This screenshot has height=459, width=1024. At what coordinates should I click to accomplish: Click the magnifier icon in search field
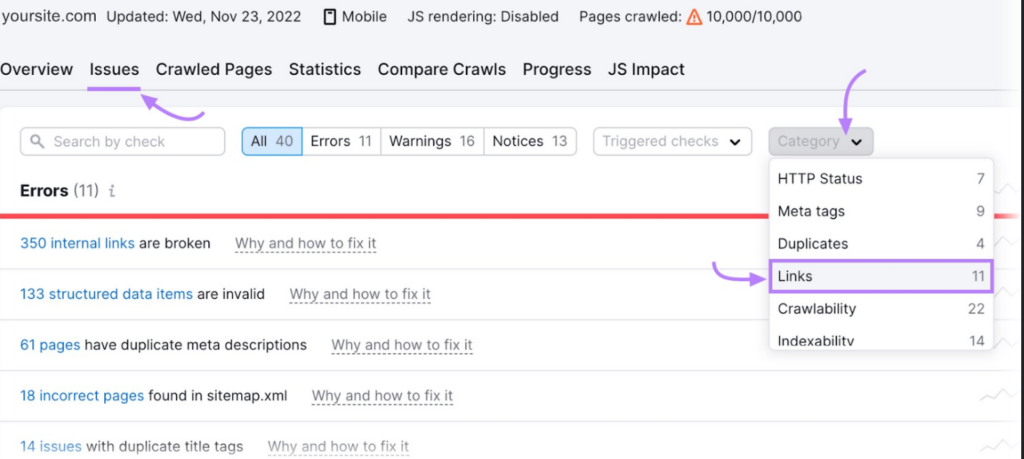coord(38,142)
